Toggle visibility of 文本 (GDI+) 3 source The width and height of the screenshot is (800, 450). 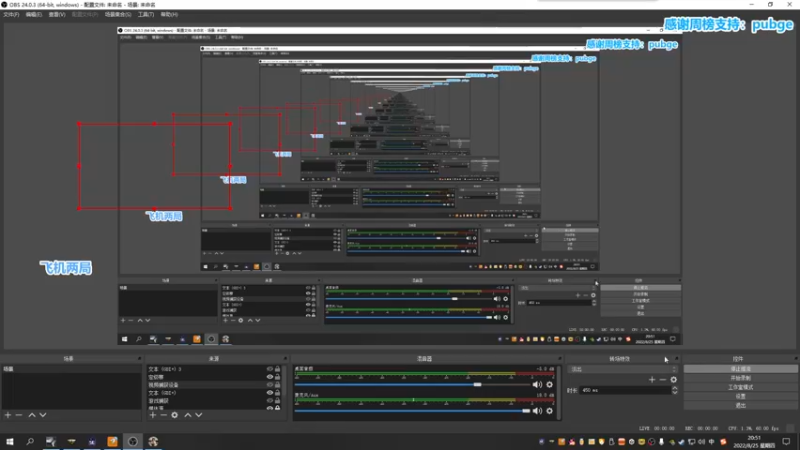(x=270, y=369)
